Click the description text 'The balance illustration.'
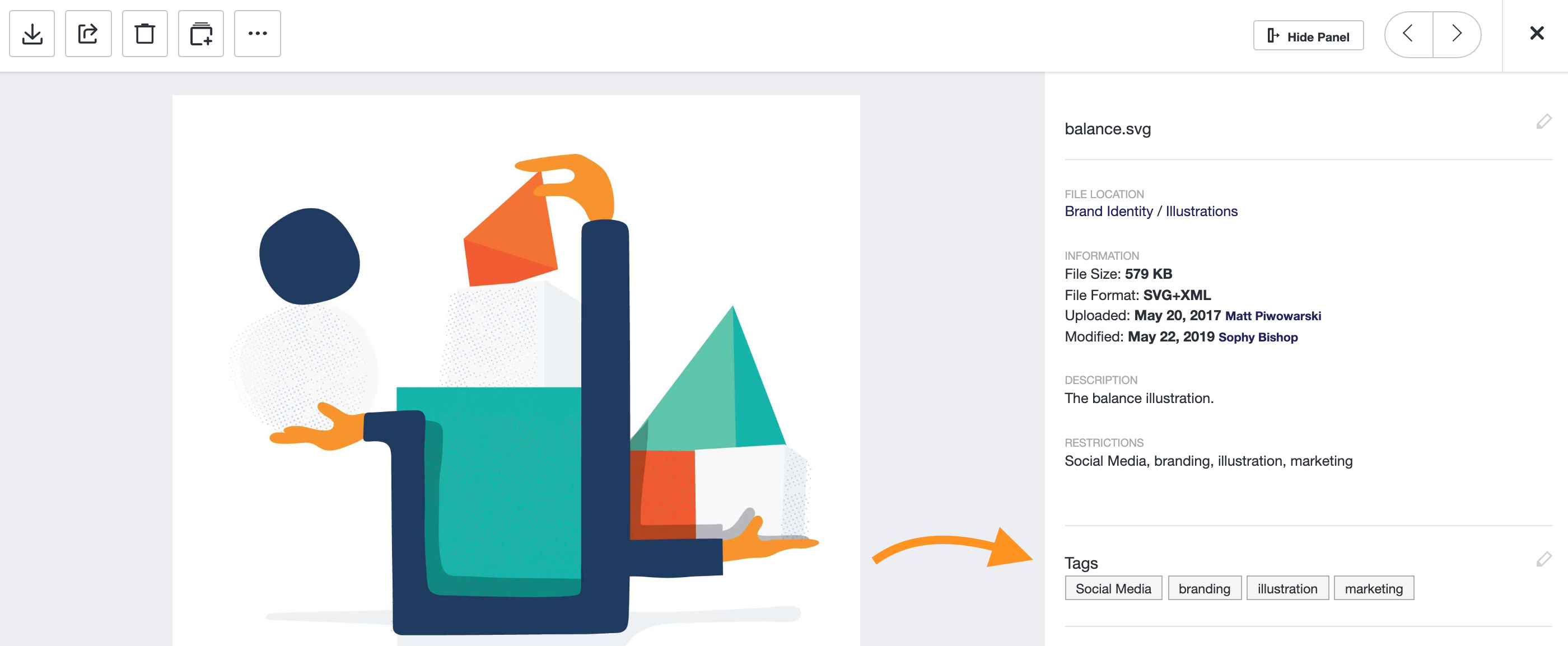The height and width of the screenshot is (646, 1568). [x=1139, y=398]
